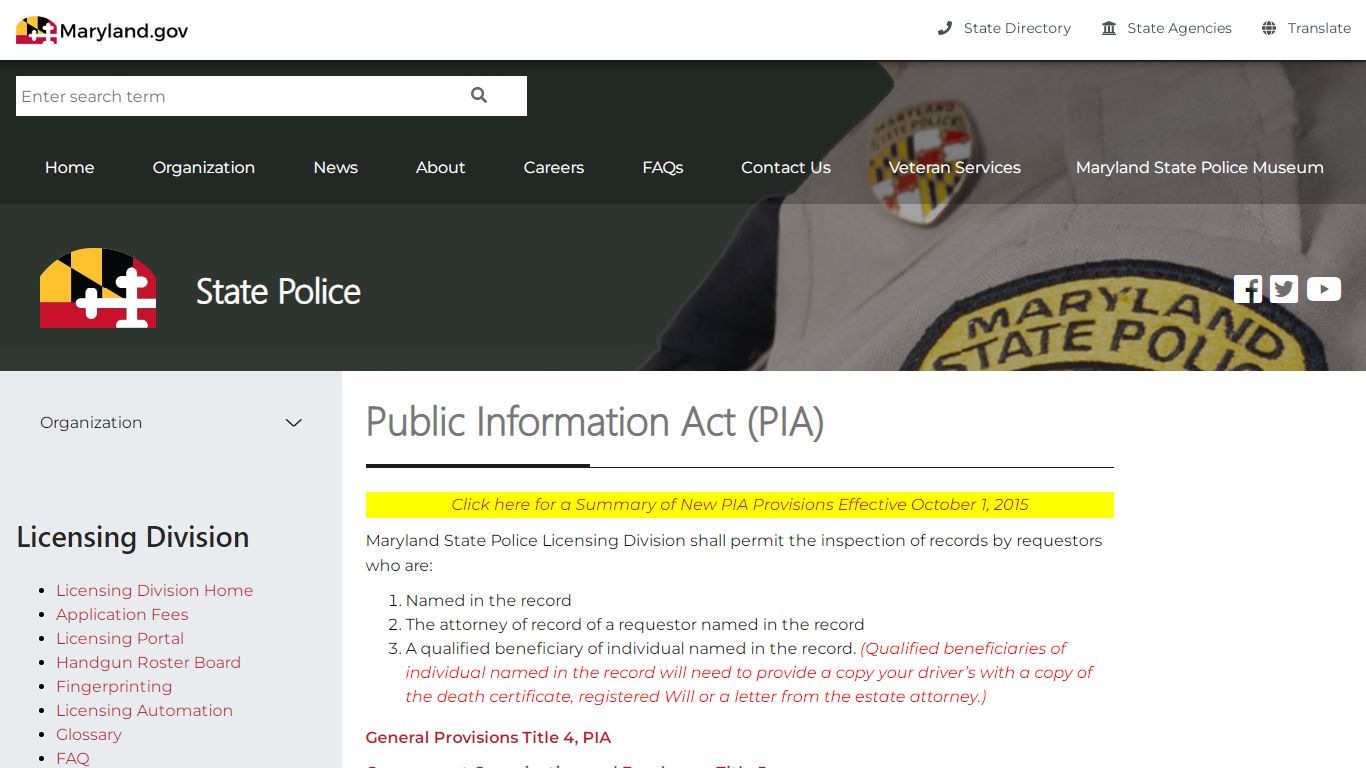Go to Home in navigation bar
The image size is (1366, 768).
coord(70,167)
